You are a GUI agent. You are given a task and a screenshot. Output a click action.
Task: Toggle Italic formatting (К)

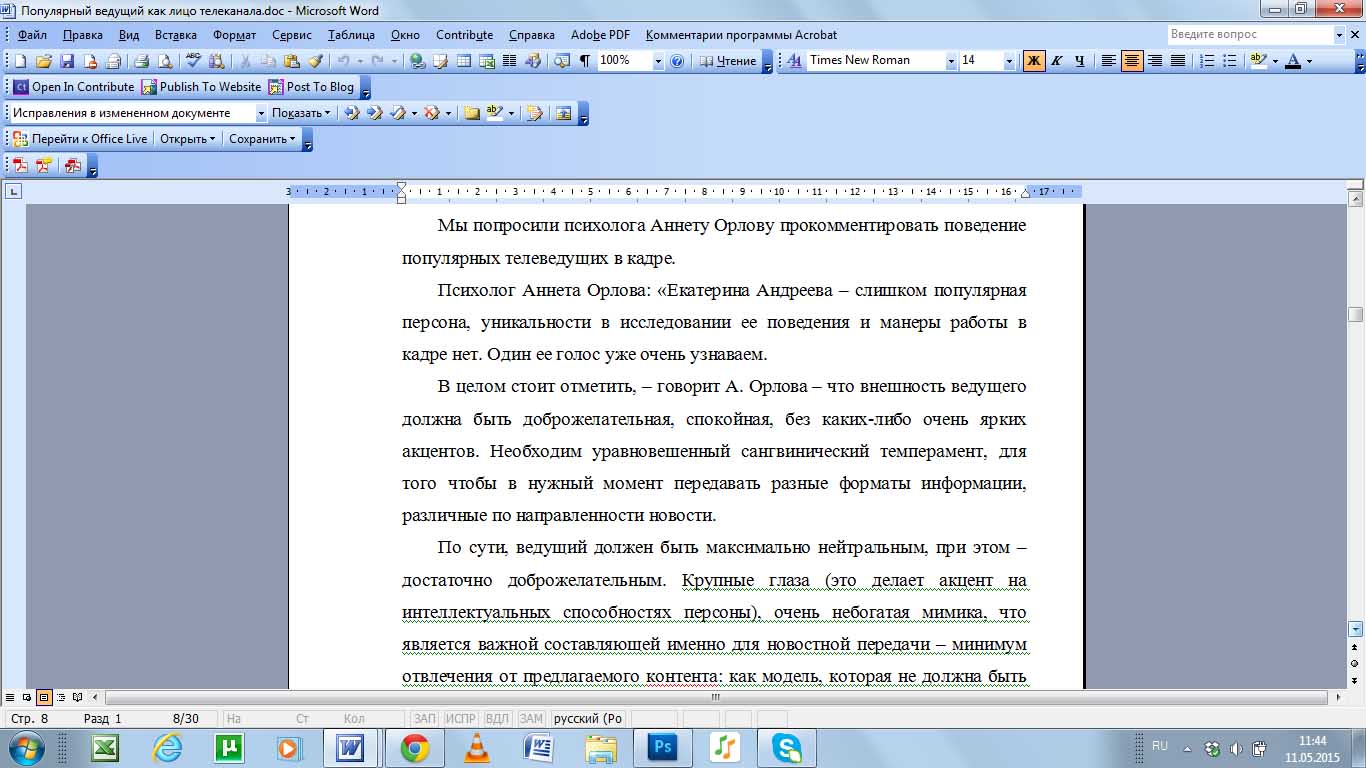1056,61
